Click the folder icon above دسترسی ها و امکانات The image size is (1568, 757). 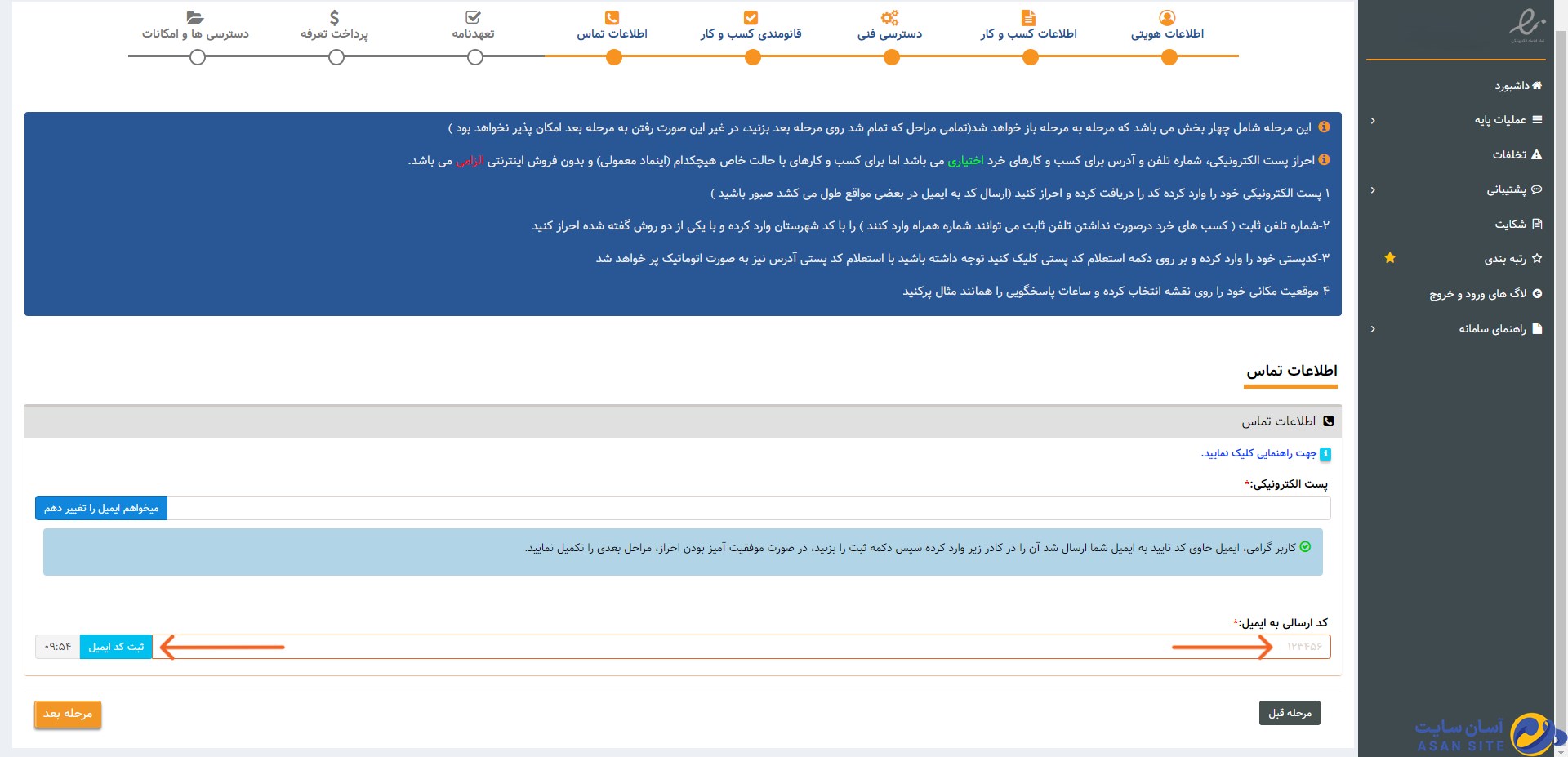click(x=194, y=17)
